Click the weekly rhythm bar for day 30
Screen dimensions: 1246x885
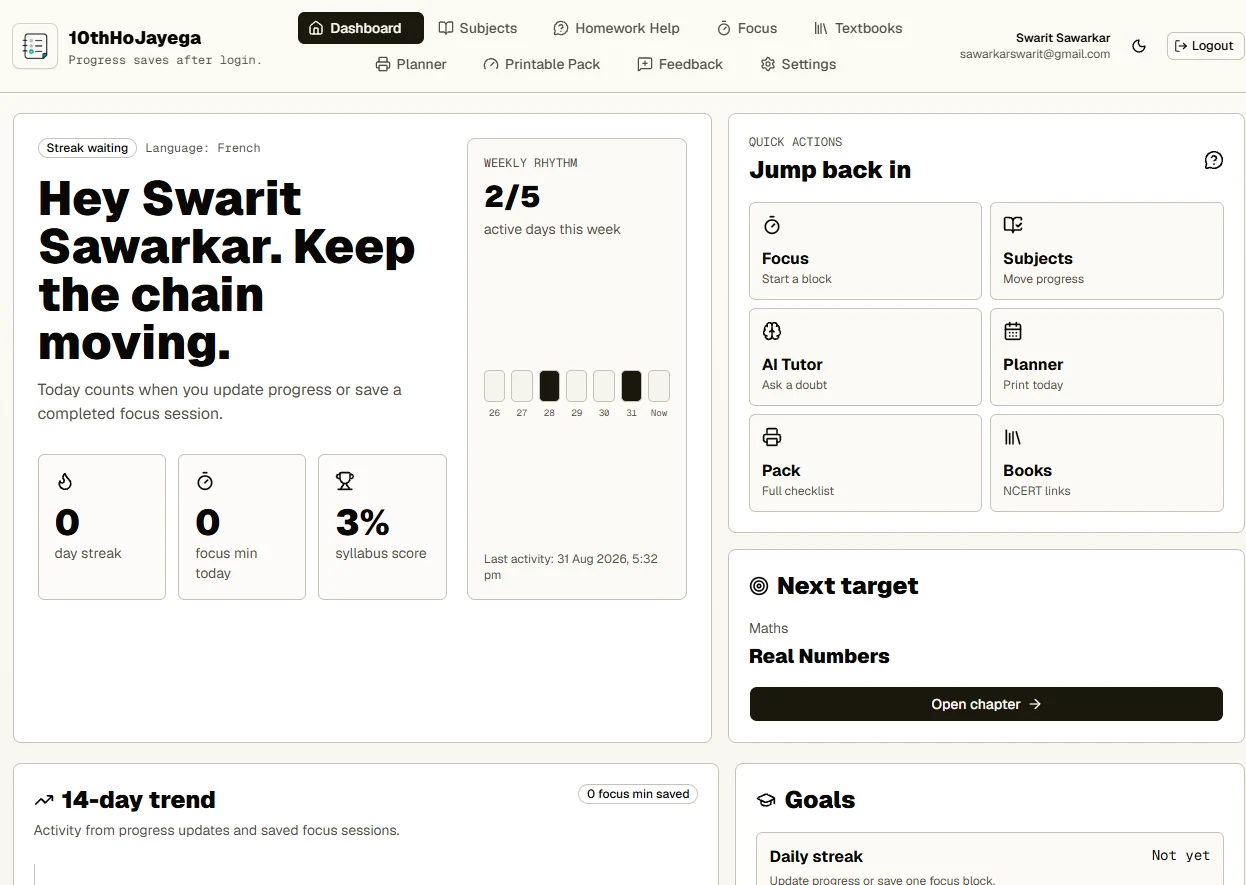604,386
